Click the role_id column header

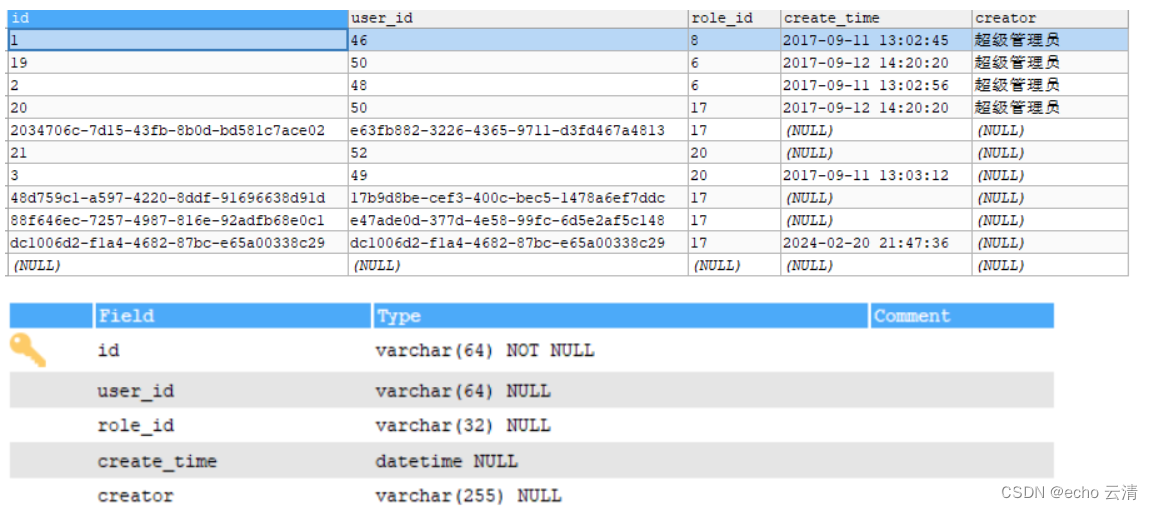pyautogui.click(x=734, y=18)
